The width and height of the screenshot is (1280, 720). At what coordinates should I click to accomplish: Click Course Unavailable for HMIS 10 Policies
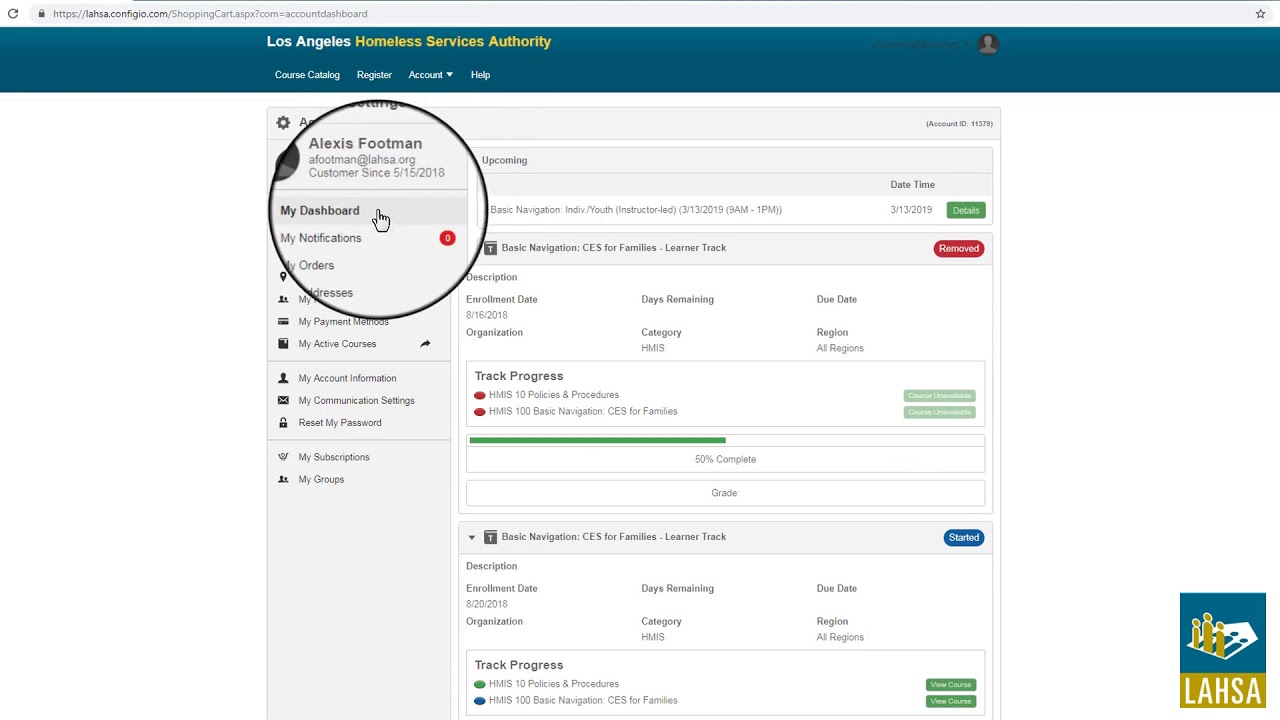click(x=939, y=396)
